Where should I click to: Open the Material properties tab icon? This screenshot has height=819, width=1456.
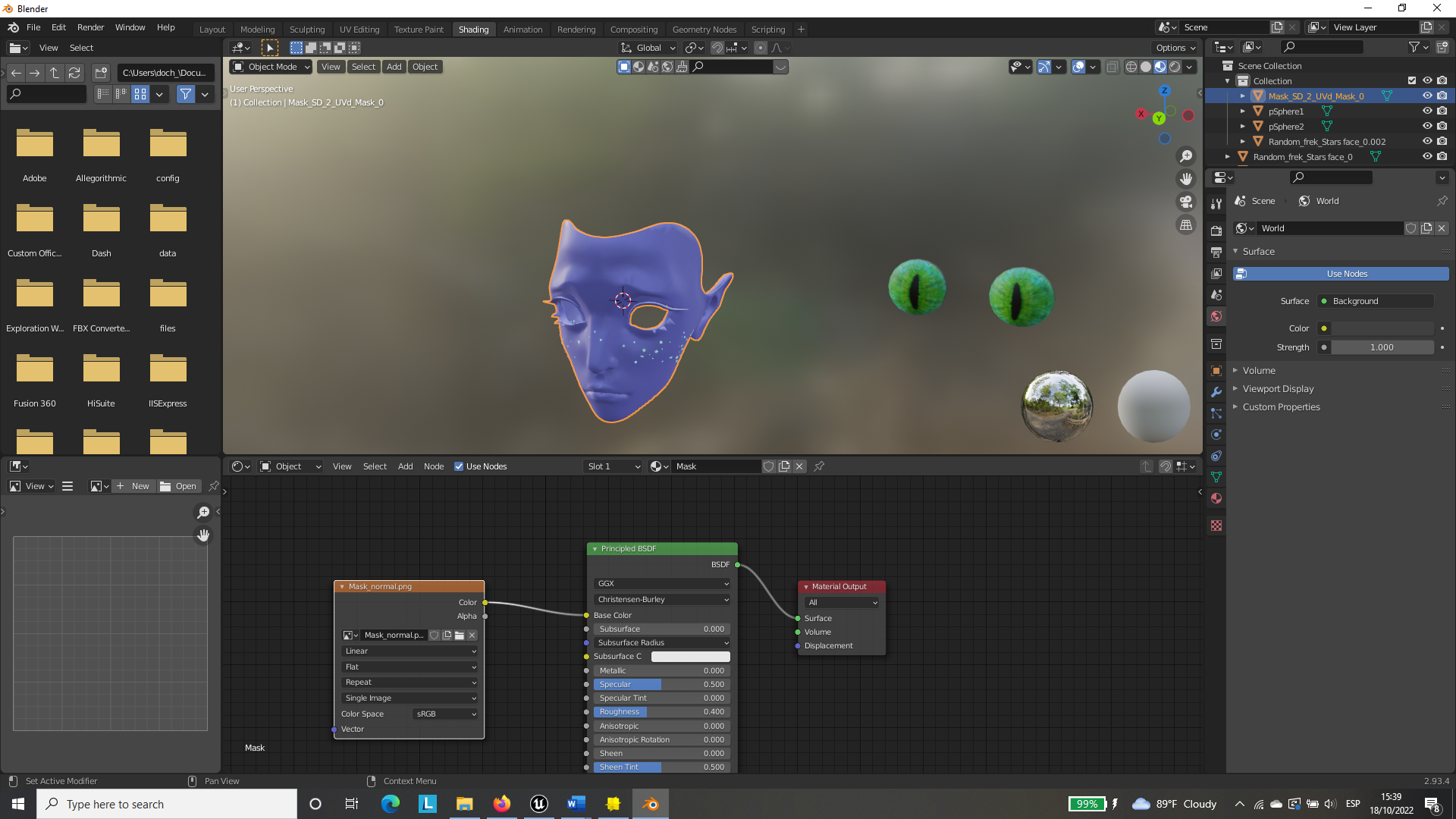1216,498
